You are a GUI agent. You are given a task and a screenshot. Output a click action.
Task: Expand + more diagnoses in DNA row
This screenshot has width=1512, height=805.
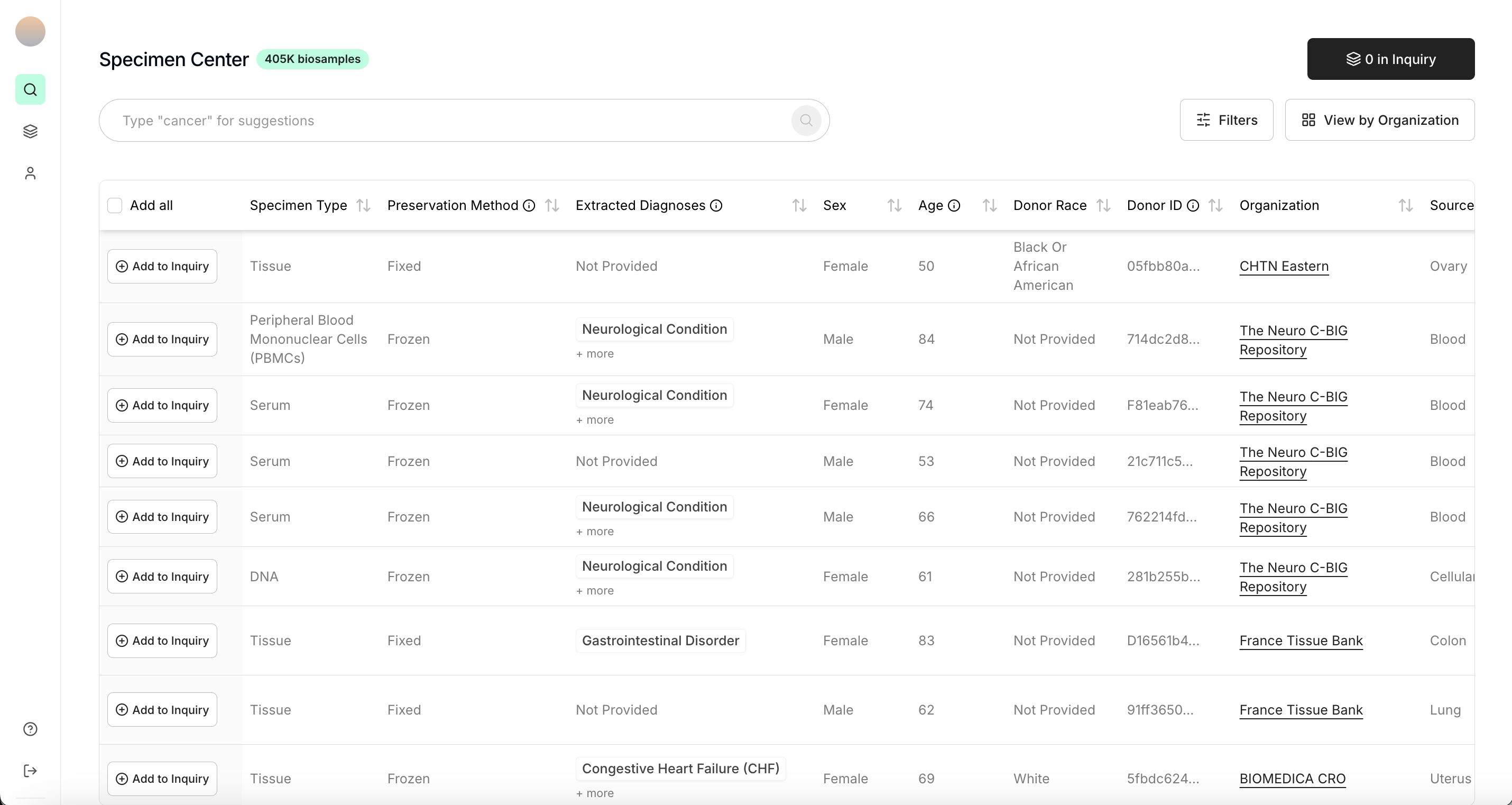pyautogui.click(x=595, y=591)
